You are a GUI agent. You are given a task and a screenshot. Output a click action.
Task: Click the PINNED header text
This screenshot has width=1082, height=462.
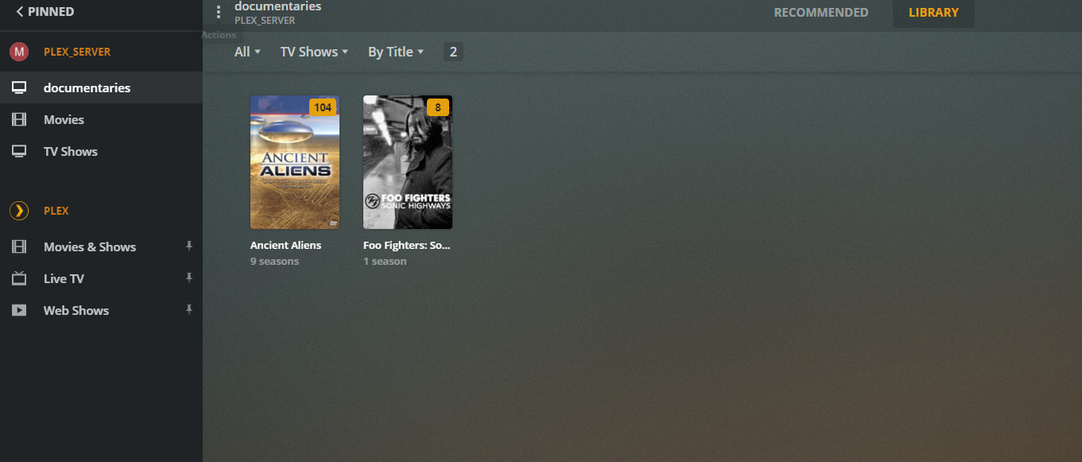click(x=51, y=12)
